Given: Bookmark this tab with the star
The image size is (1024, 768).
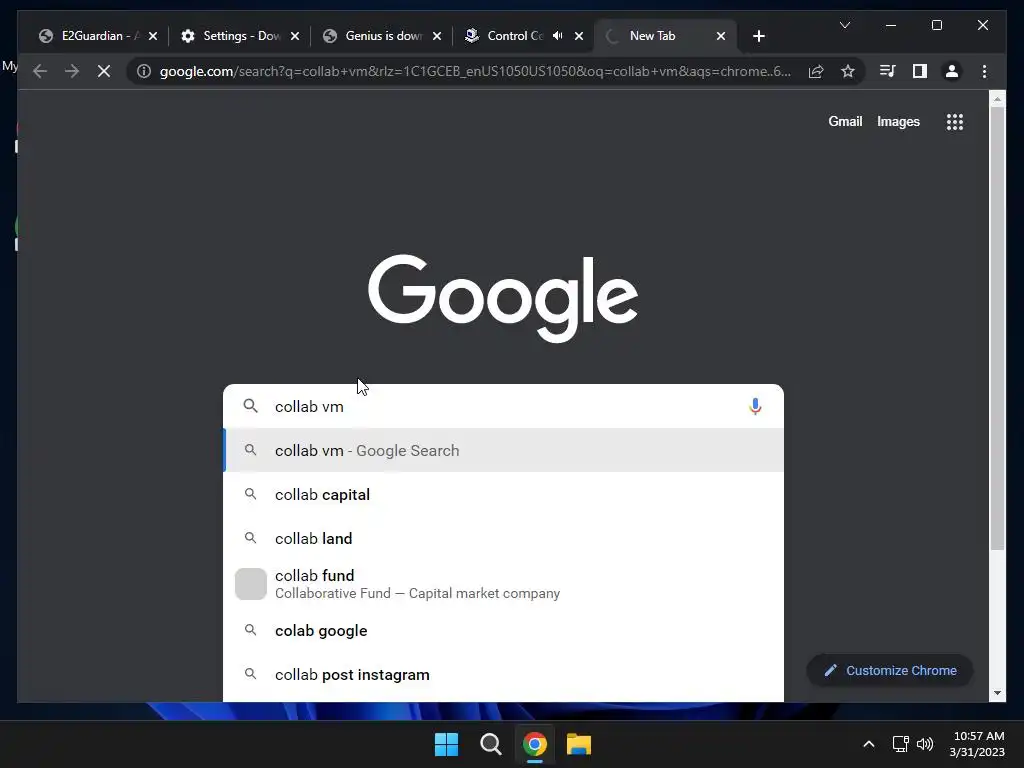Looking at the screenshot, I should (x=848, y=71).
